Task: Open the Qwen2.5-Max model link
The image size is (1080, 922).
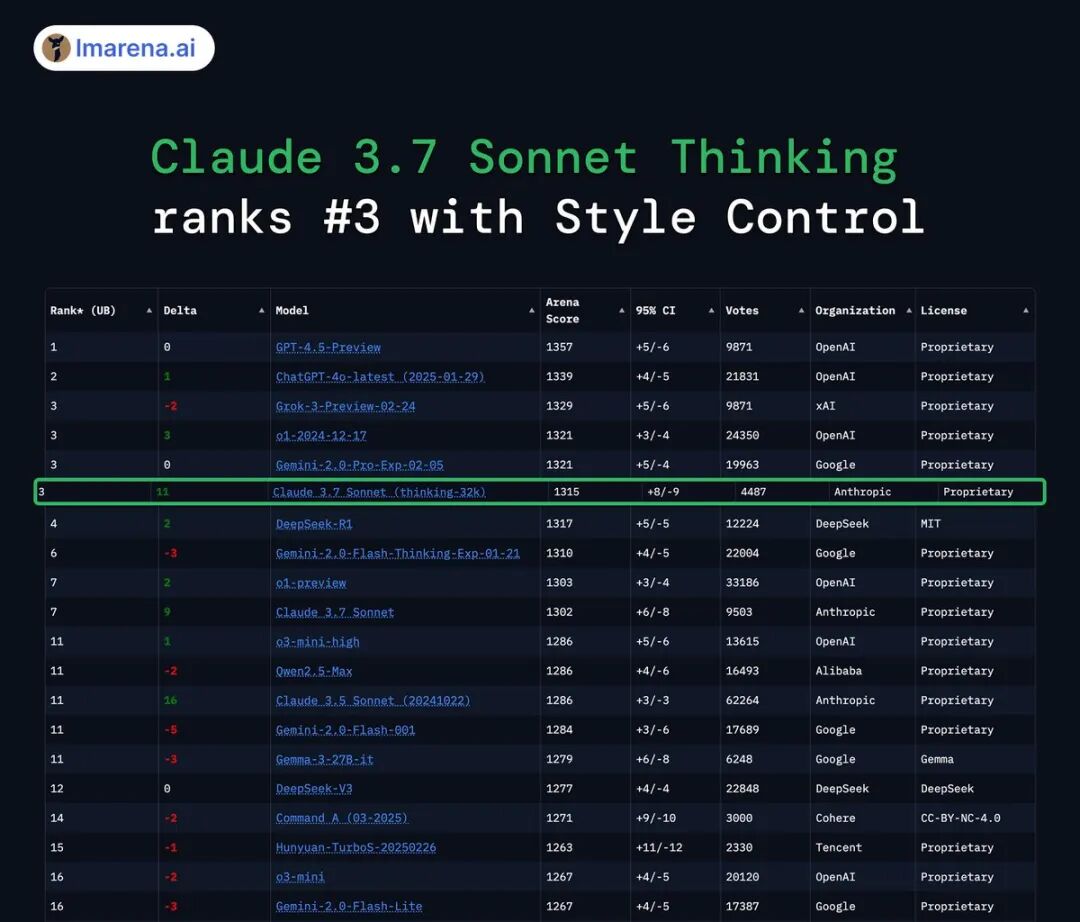Action: tap(314, 671)
